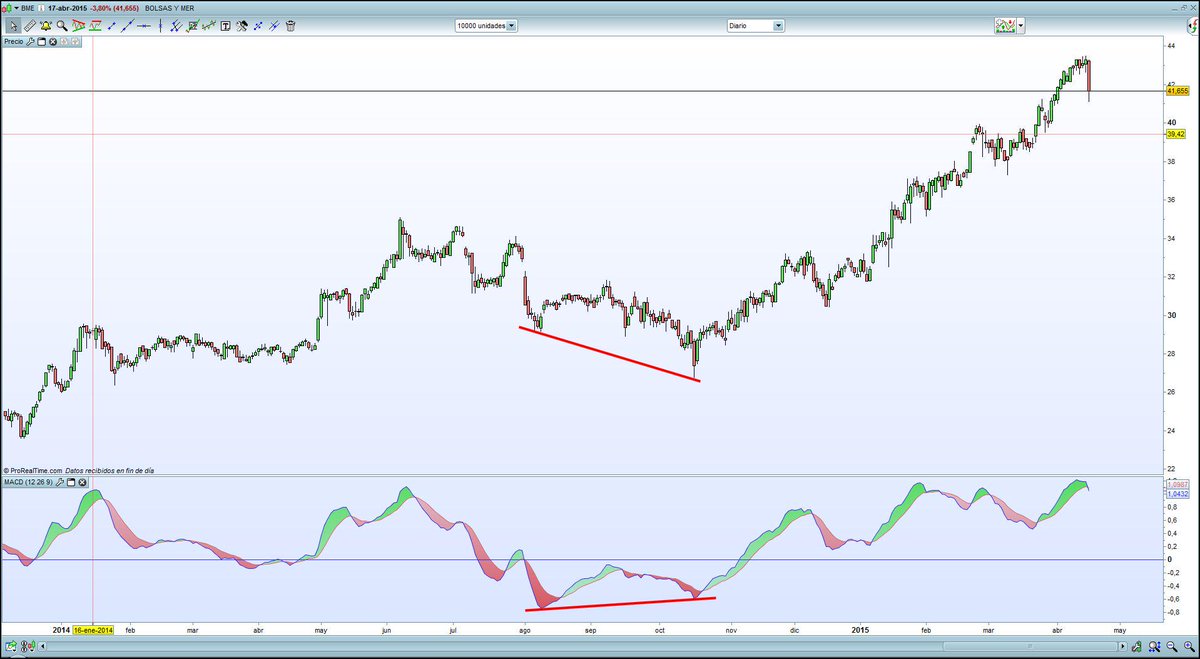Click the horizontal scrollbar arrow at bottom

[1123, 646]
